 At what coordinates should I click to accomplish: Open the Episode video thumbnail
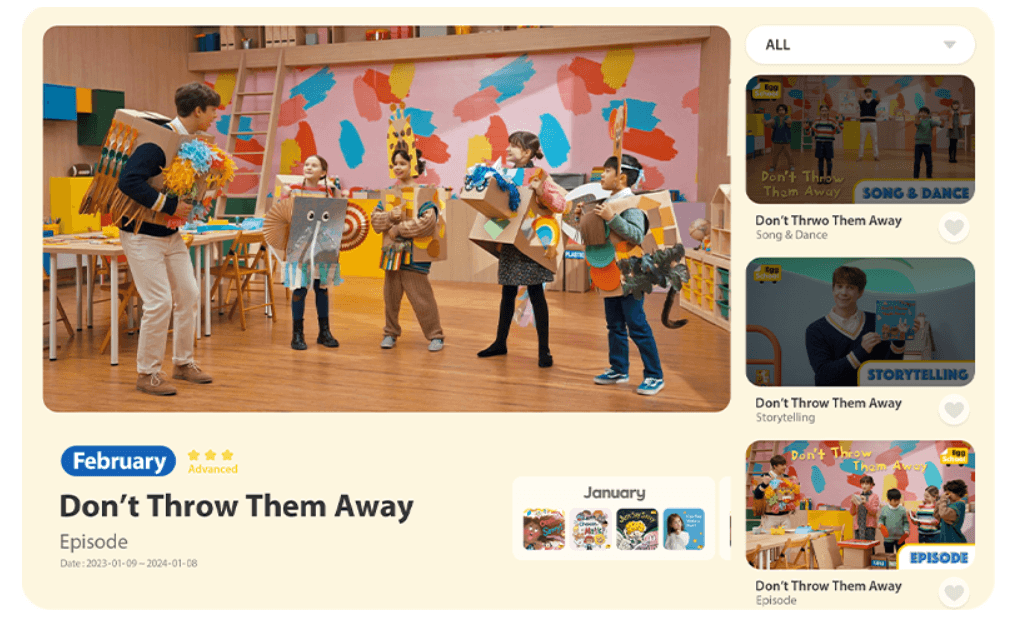click(860, 505)
